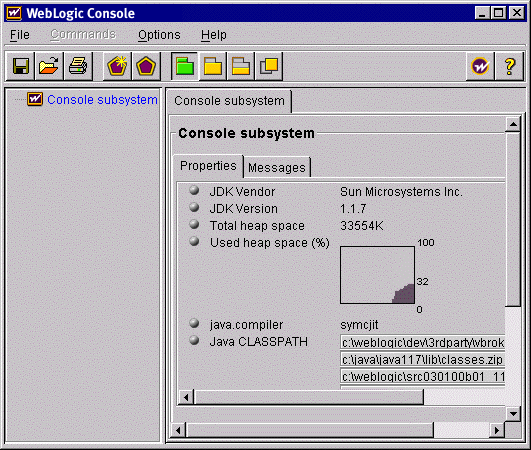Click the vertical scrollbar thumb
531x450 pixels.
point(513,219)
